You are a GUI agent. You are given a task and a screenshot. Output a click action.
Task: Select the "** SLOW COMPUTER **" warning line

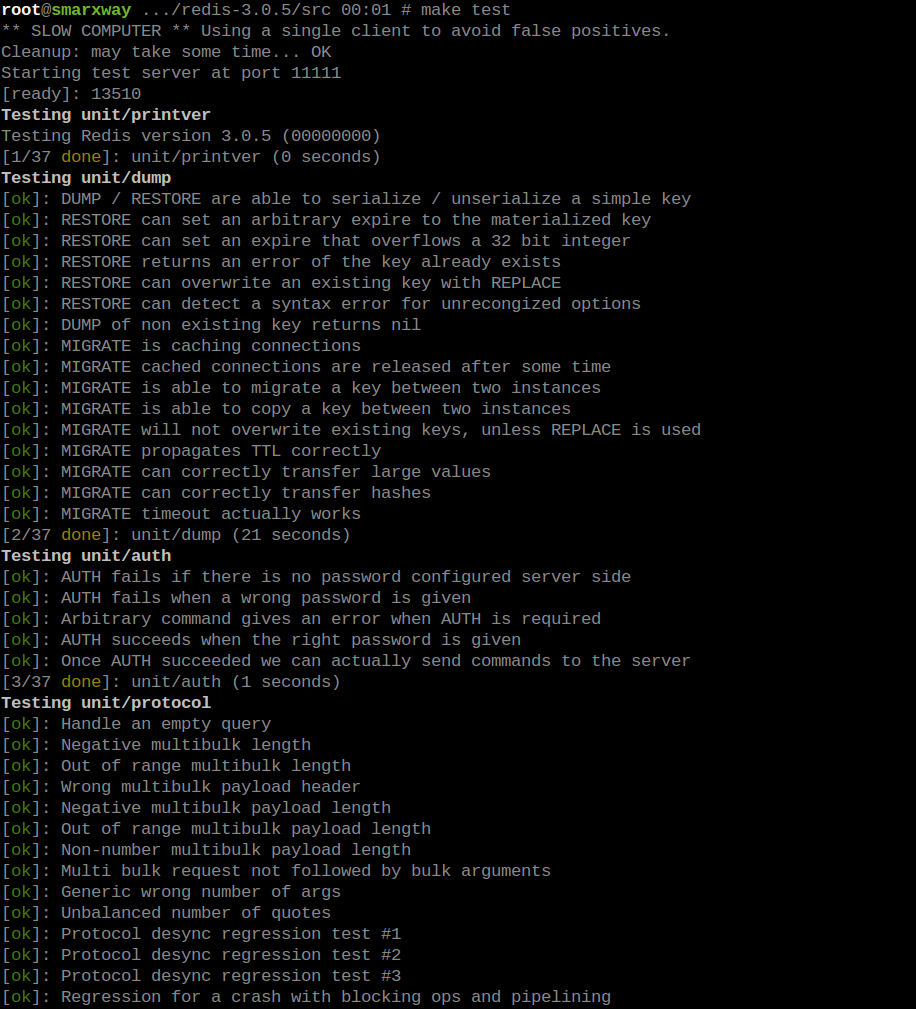(x=335, y=31)
